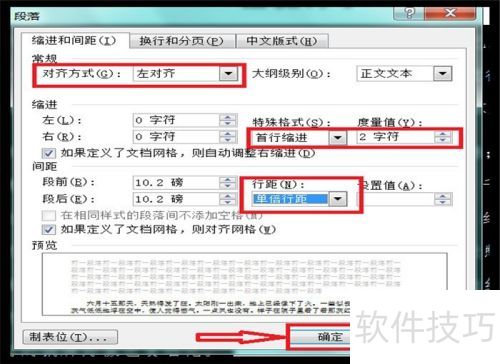Check 在相同样式的段落间不添加空格 checkbox
The height and width of the screenshot is (364, 500).
[x=48, y=215]
